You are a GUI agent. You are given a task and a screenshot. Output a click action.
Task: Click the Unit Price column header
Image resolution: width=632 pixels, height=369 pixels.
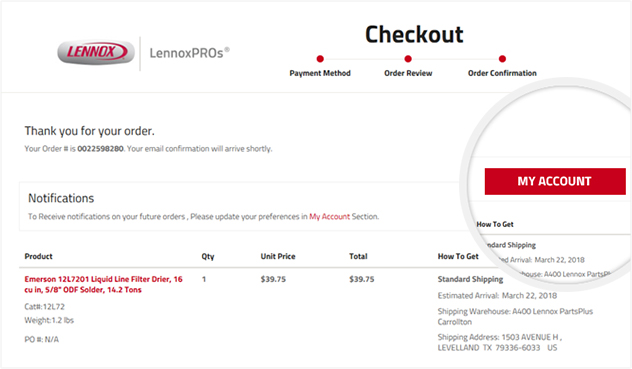(x=278, y=256)
